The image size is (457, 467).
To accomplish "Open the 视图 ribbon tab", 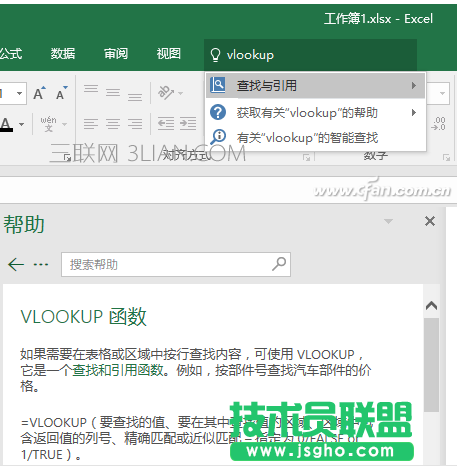I will click(x=169, y=54).
